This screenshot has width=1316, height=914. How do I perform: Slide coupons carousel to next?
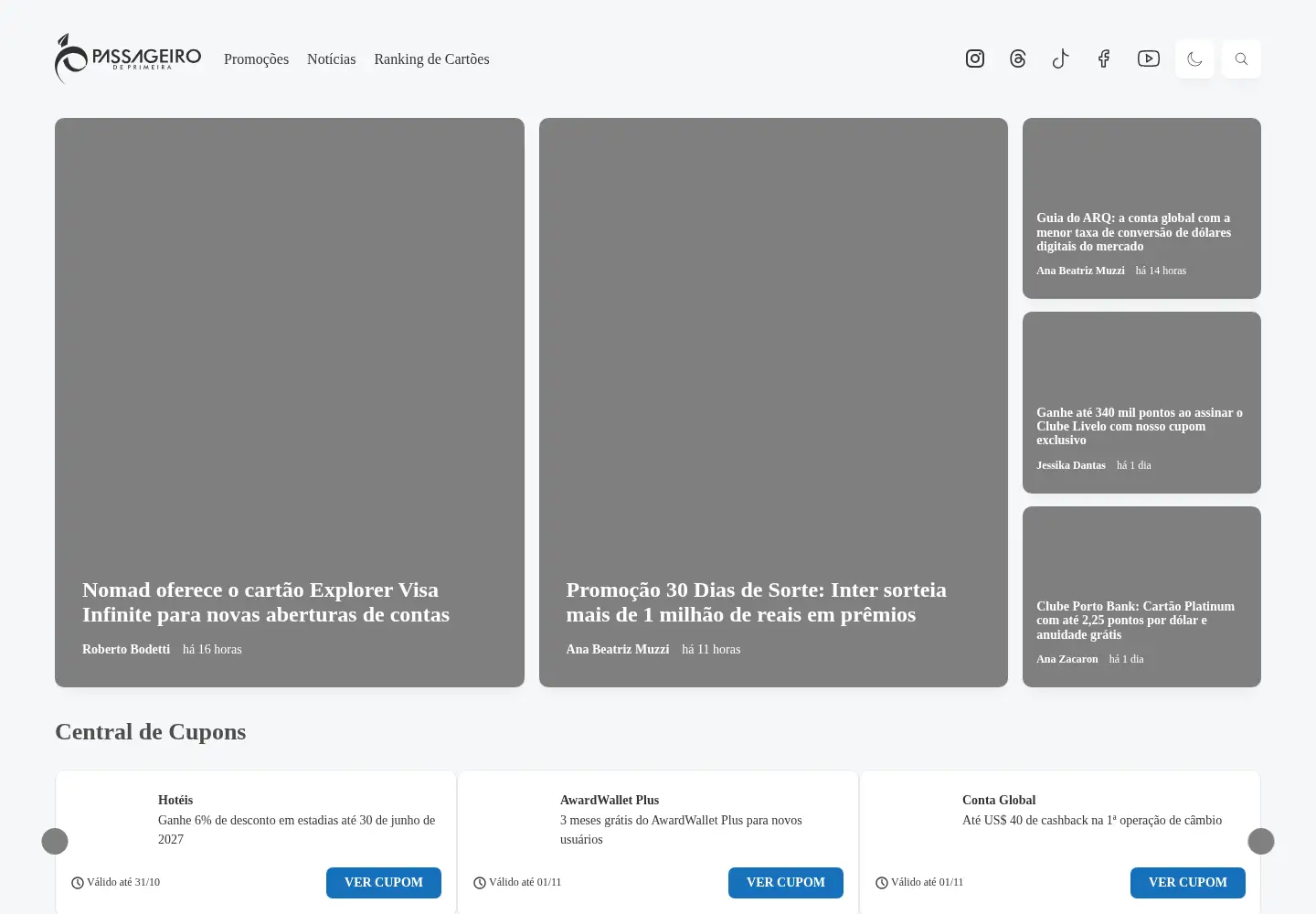point(1261,841)
